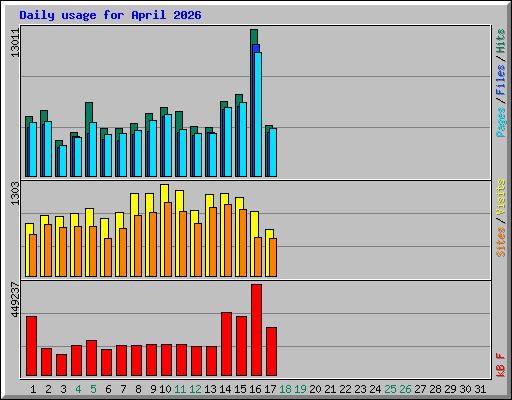Click the cyan pages bar for day 17
Image resolution: width=512 pixels, height=400 pixels.
point(273,152)
